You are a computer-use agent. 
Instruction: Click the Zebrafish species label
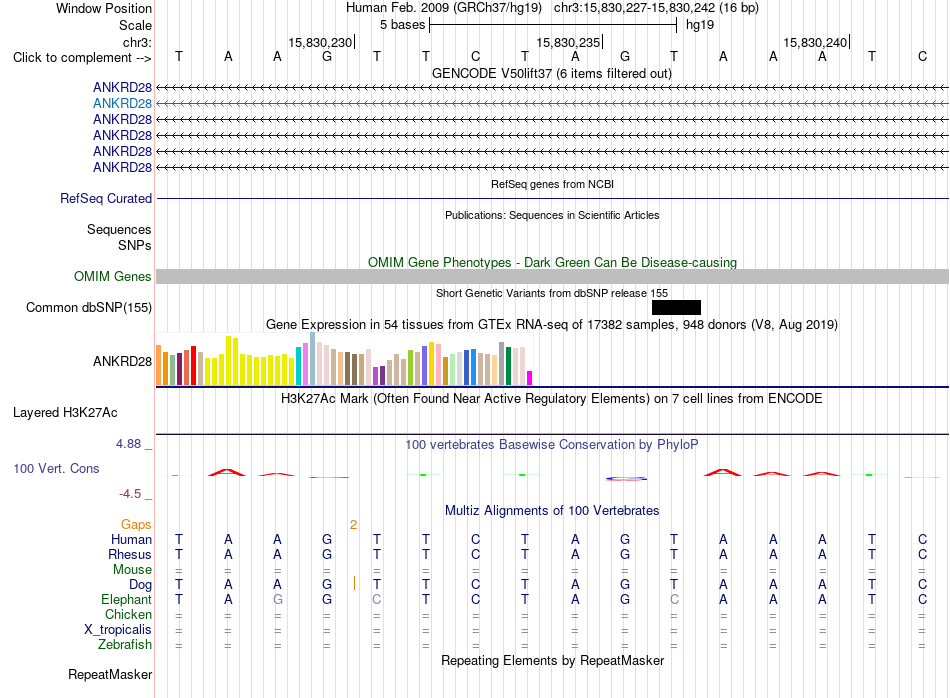[125, 645]
